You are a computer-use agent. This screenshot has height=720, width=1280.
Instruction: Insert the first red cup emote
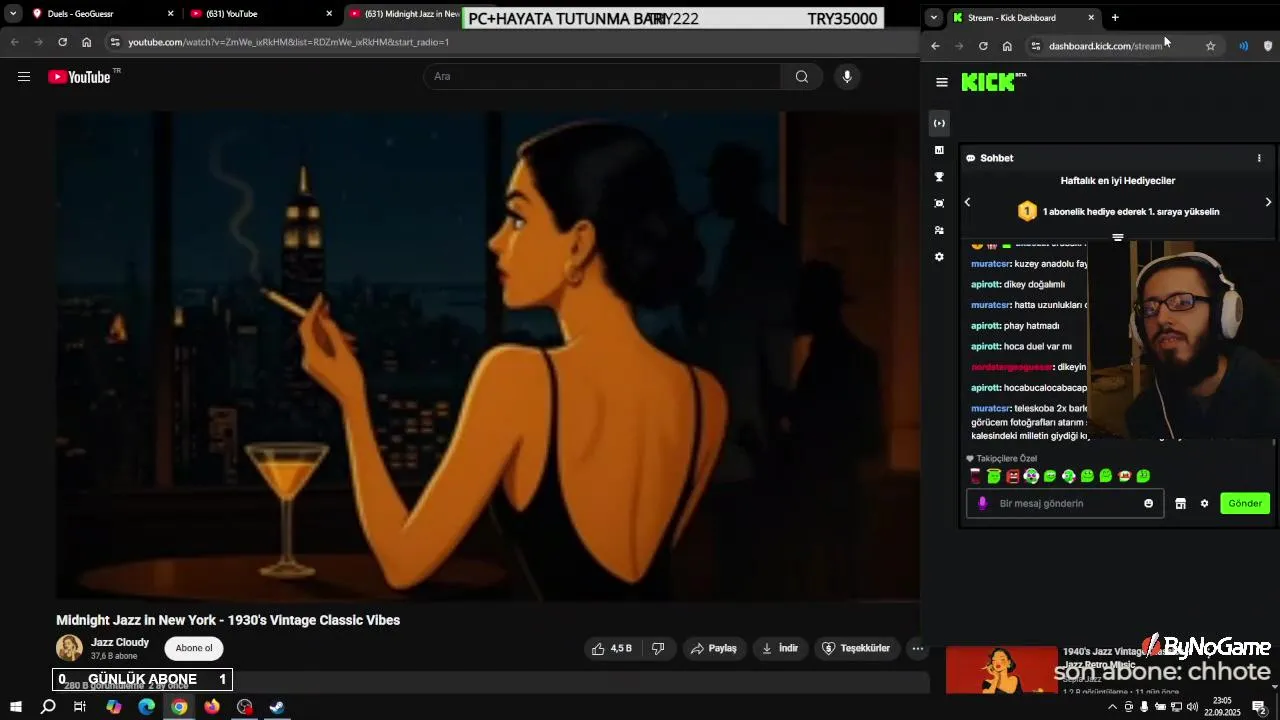[x=975, y=476]
